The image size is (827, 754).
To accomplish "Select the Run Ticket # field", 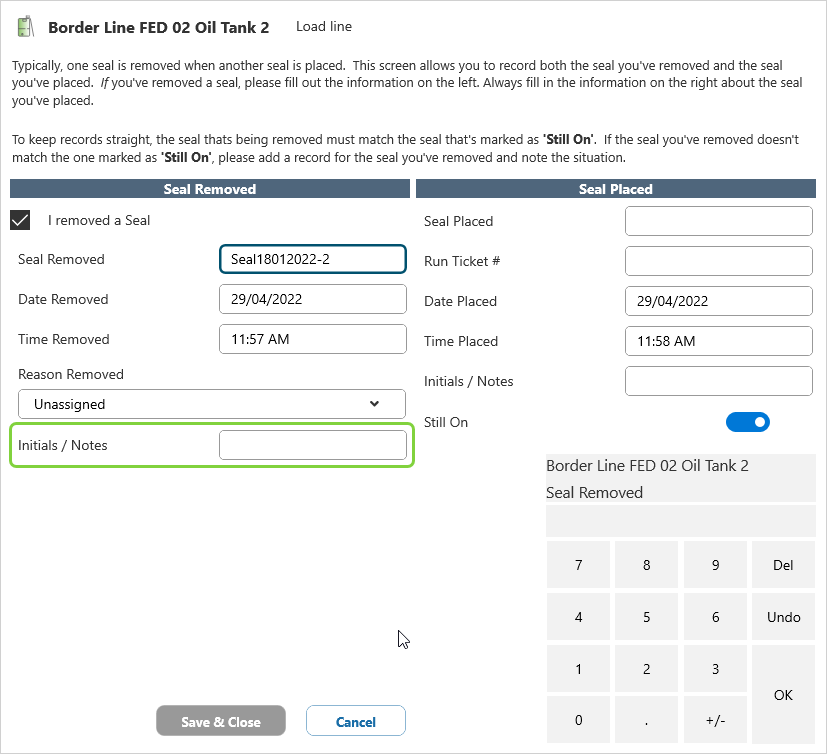I will (x=718, y=261).
